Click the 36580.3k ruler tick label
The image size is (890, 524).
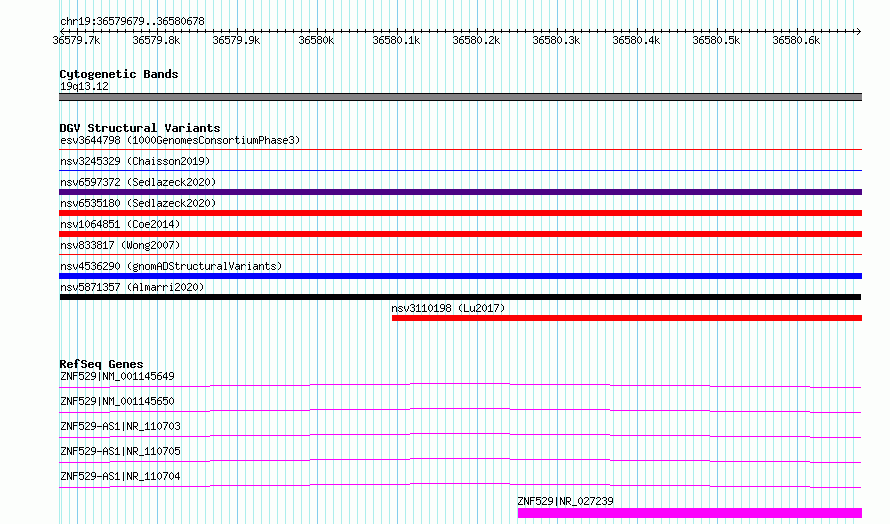pyautogui.click(x=556, y=40)
